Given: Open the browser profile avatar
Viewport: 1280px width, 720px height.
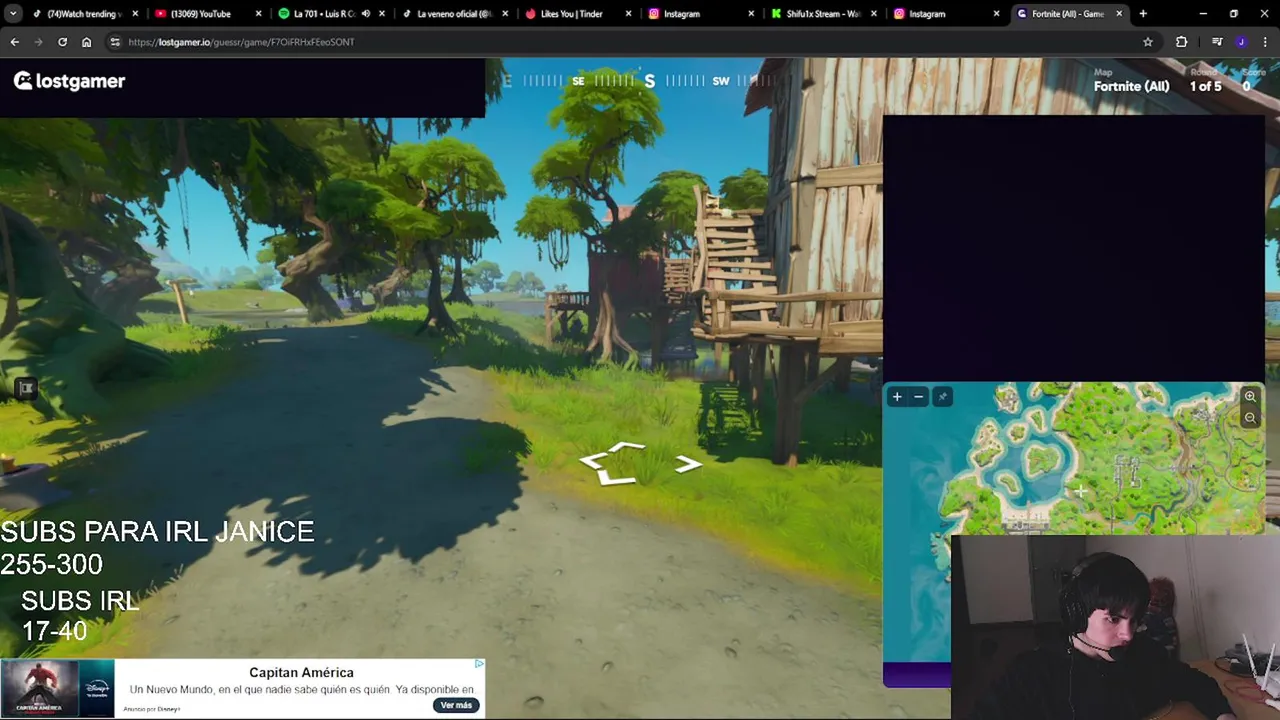Looking at the screenshot, I should (x=1241, y=42).
